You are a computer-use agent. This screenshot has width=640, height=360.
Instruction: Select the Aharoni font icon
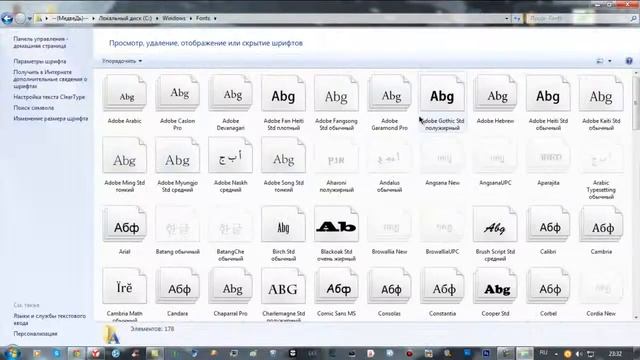pyautogui.click(x=336, y=156)
